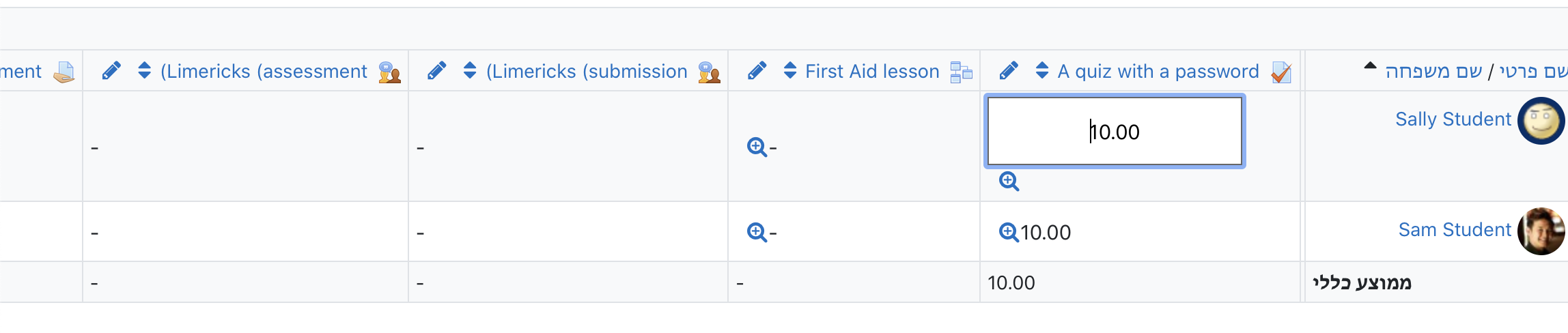Click the pencil edit icon for First Aid lesson
This screenshot has width=1568, height=333.
[757, 70]
